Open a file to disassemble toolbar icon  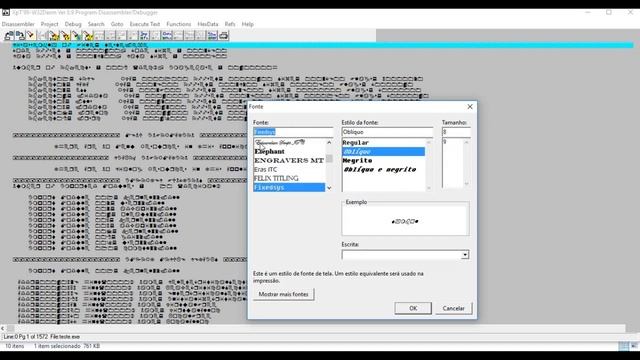9,36
